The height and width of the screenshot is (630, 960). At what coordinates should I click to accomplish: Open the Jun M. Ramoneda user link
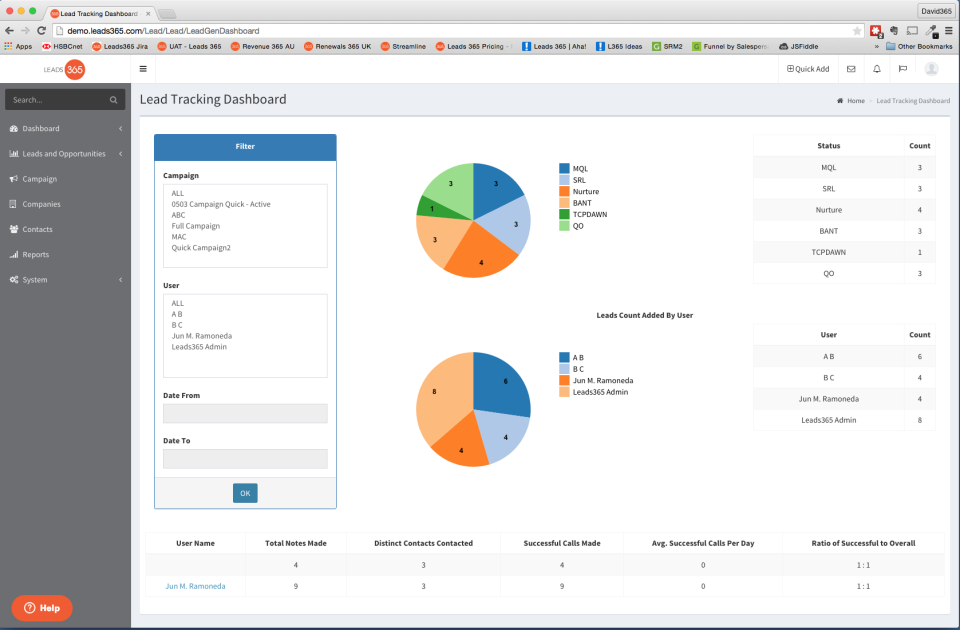tap(195, 587)
